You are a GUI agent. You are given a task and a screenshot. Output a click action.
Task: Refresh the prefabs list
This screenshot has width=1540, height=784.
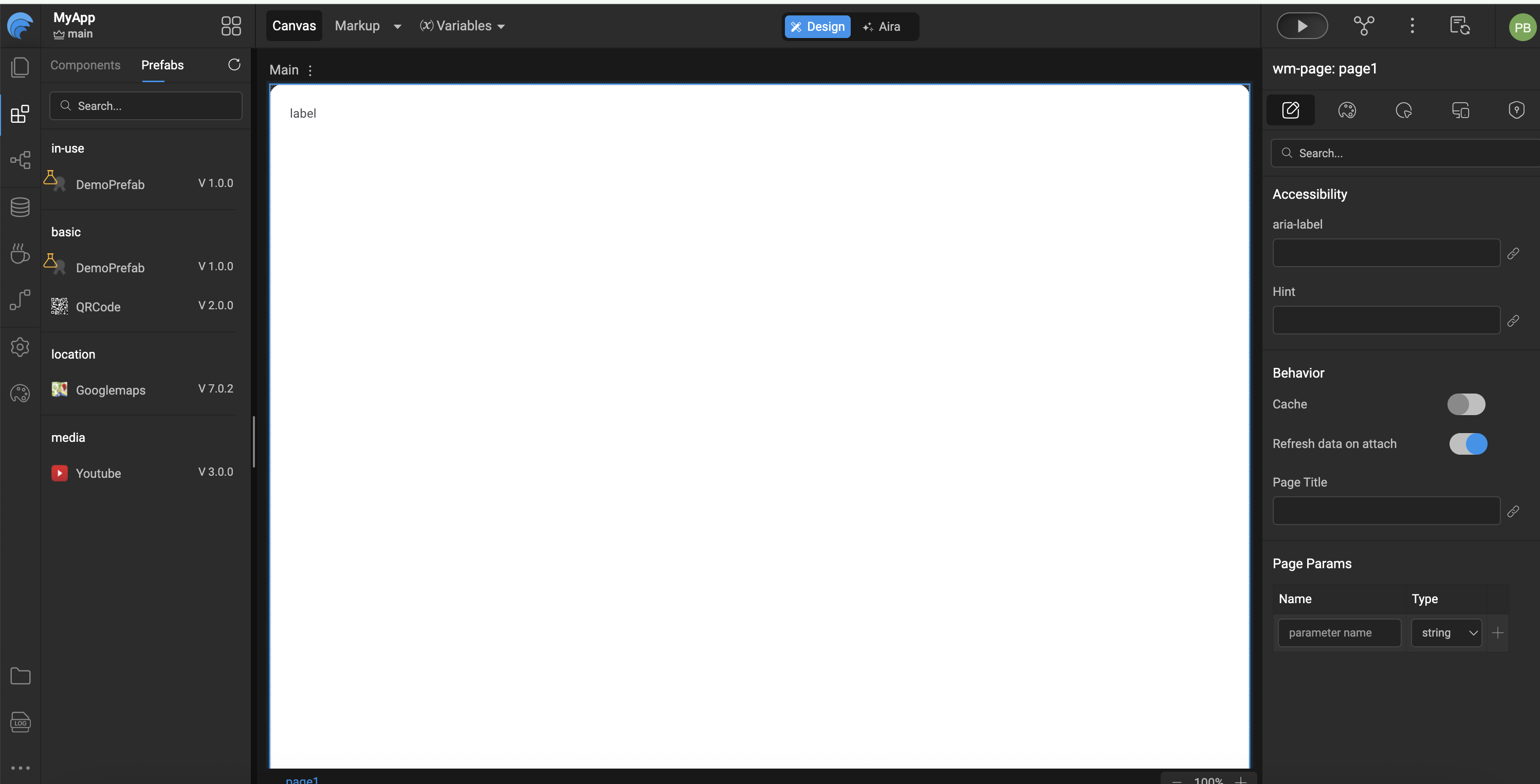tap(234, 65)
